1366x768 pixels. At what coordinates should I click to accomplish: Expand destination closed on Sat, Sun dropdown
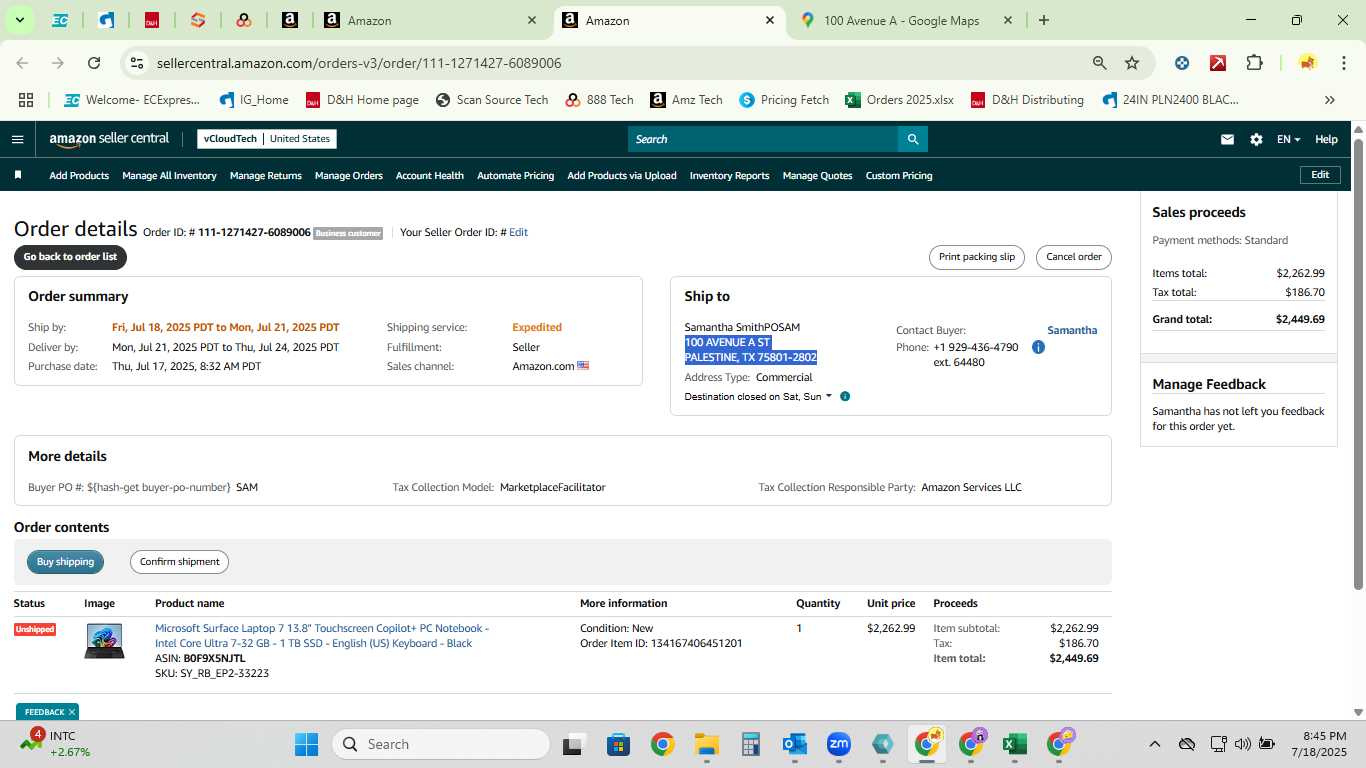tap(758, 397)
